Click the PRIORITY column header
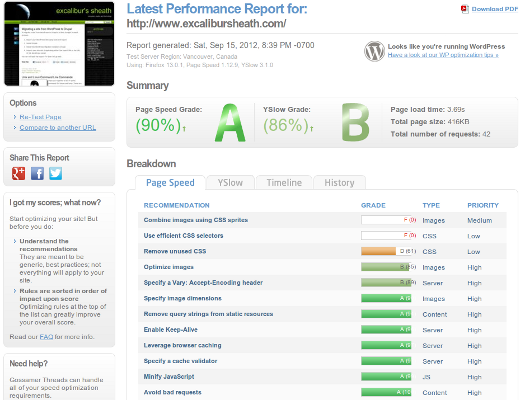525x400 pixels. pos(483,206)
